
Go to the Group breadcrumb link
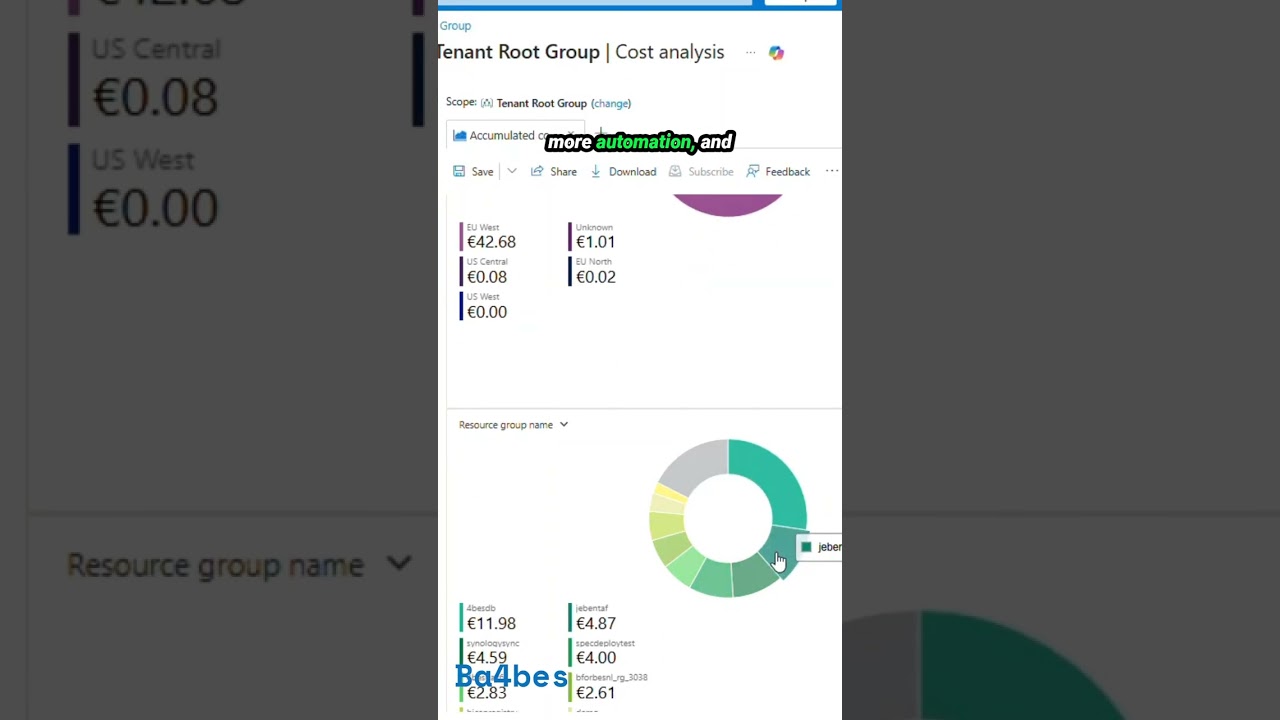(455, 26)
